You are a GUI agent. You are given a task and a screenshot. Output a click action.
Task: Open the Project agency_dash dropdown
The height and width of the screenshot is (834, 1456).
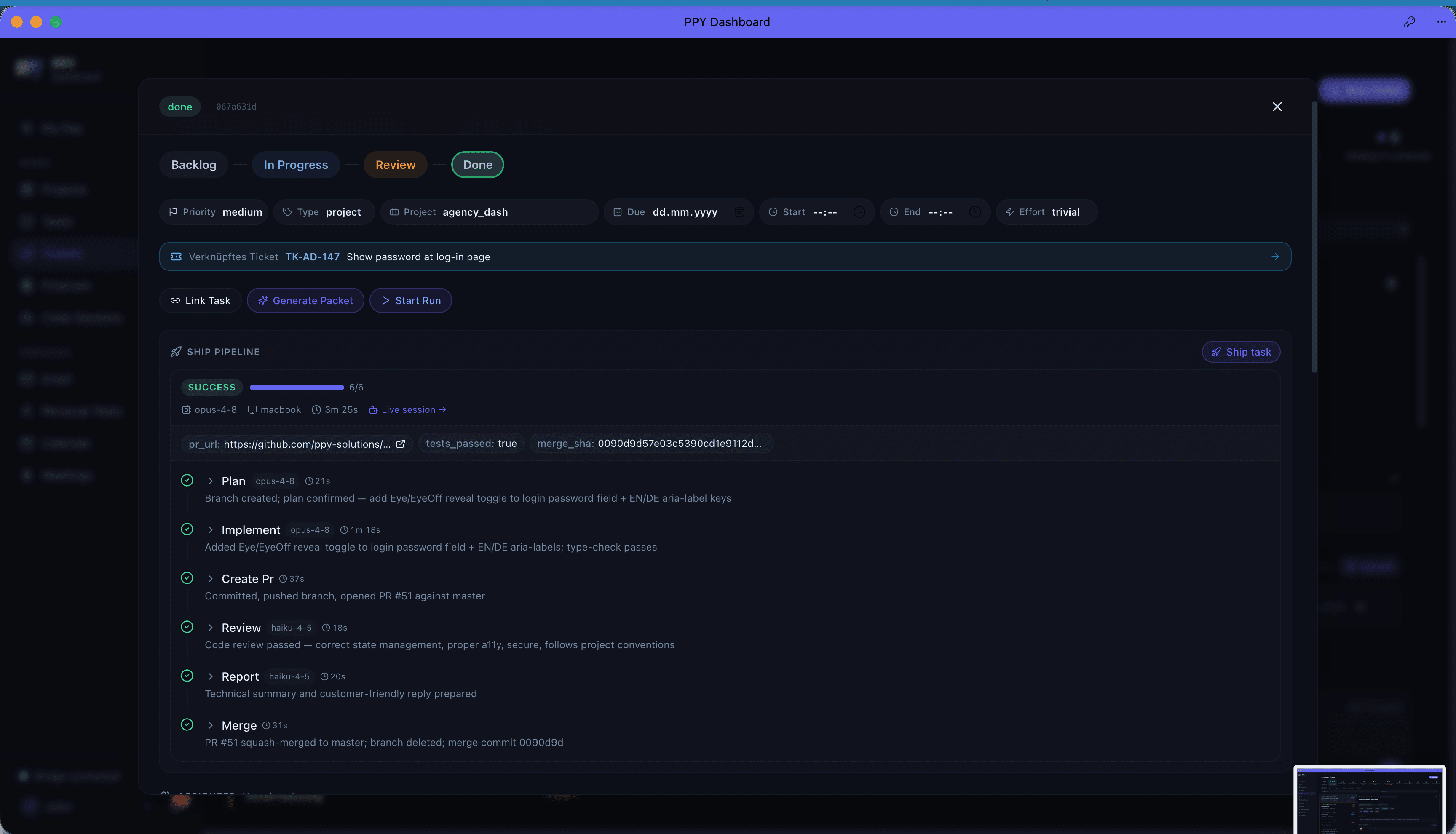(489, 212)
